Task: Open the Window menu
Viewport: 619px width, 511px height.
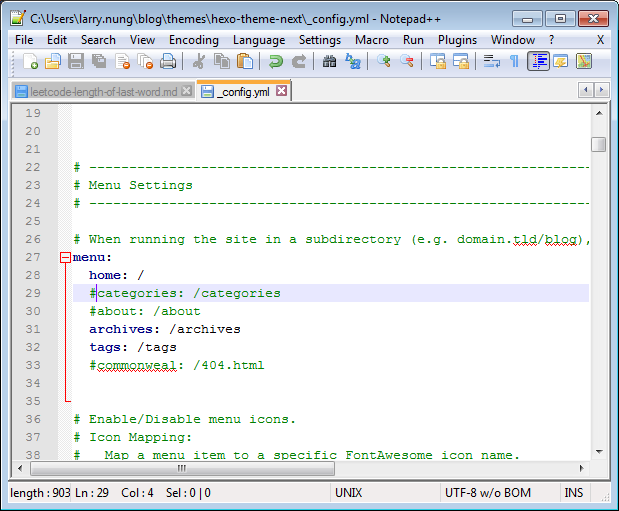Action: click(x=512, y=40)
